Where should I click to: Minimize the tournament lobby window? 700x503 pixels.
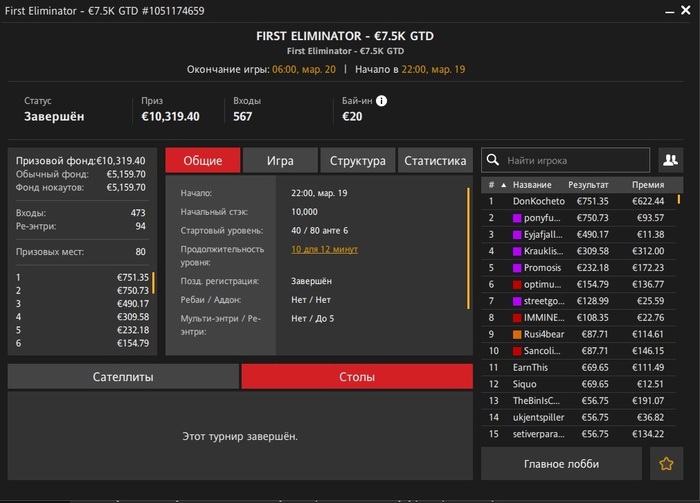(x=669, y=12)
